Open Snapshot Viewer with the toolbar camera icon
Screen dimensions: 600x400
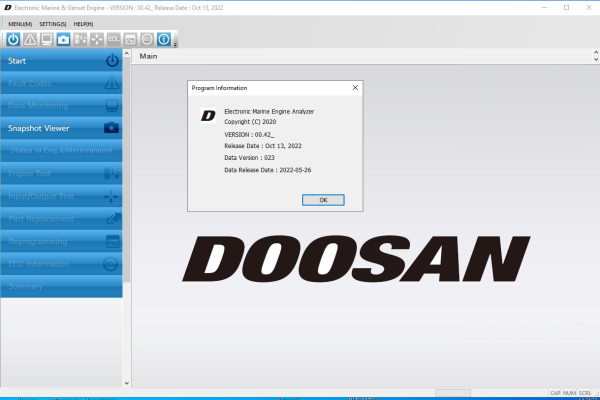64,39
